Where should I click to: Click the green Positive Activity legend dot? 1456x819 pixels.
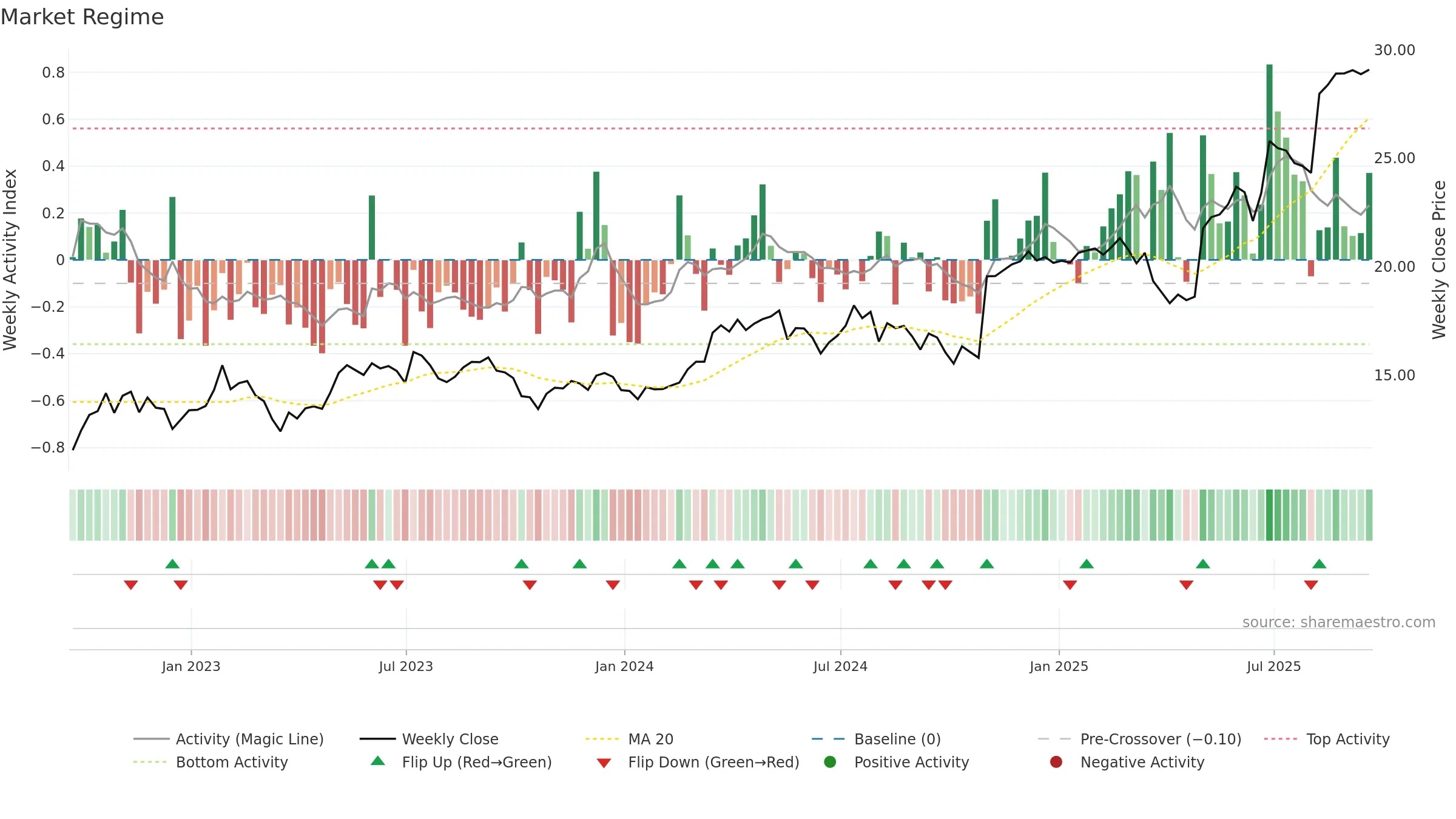point(831,762)
